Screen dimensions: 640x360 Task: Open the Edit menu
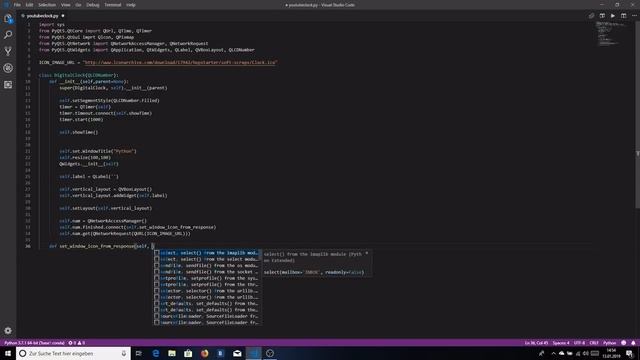(x=29, y=5)
